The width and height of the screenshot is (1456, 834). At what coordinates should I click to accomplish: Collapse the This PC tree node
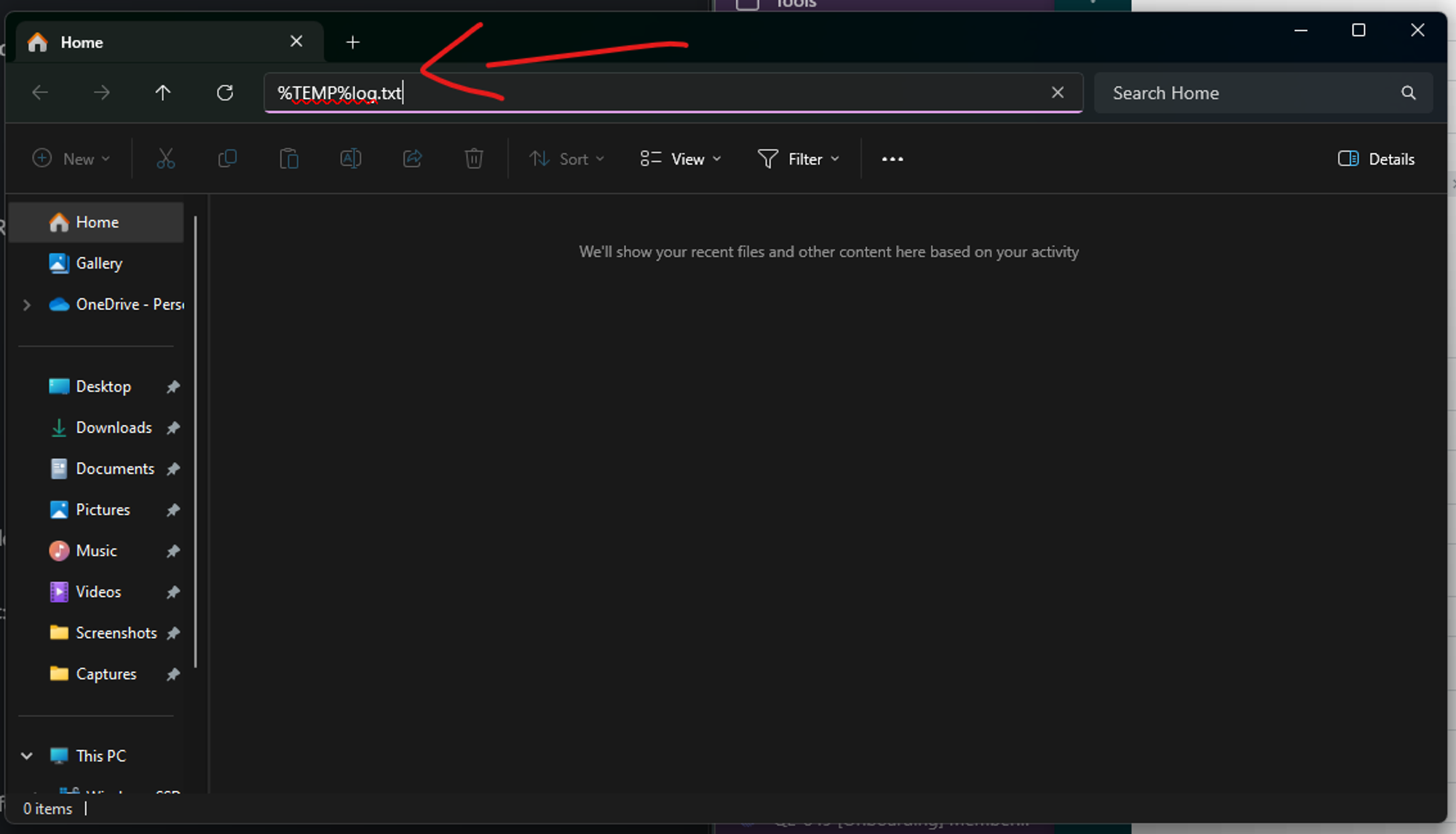[26, 756]
